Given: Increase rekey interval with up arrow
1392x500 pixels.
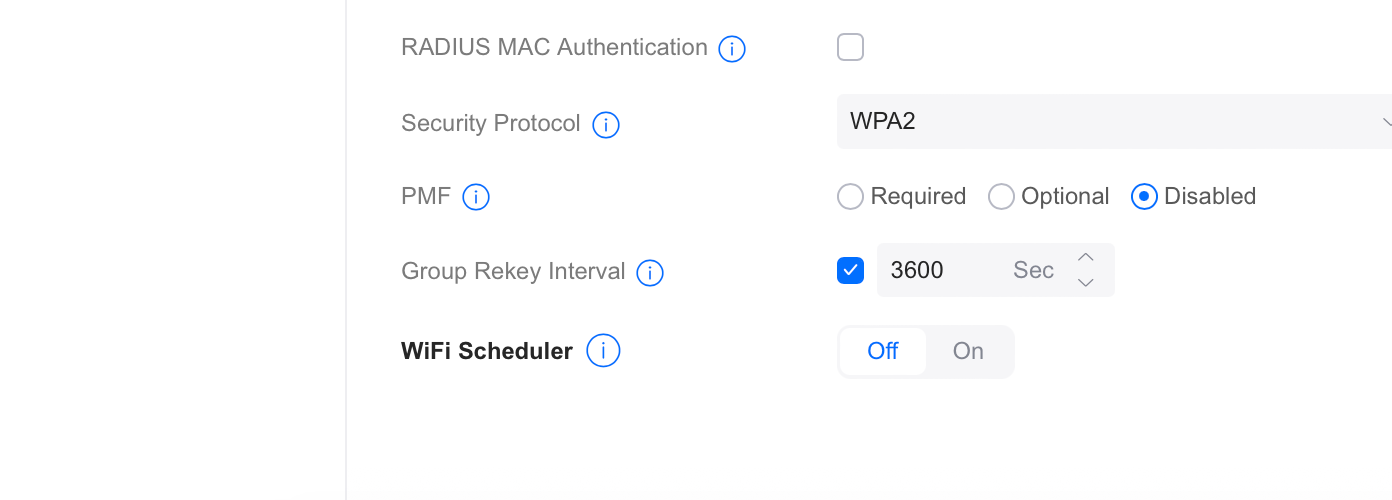Looking at the screenshot, I should pyautogui.click(x=1085, y=257).
